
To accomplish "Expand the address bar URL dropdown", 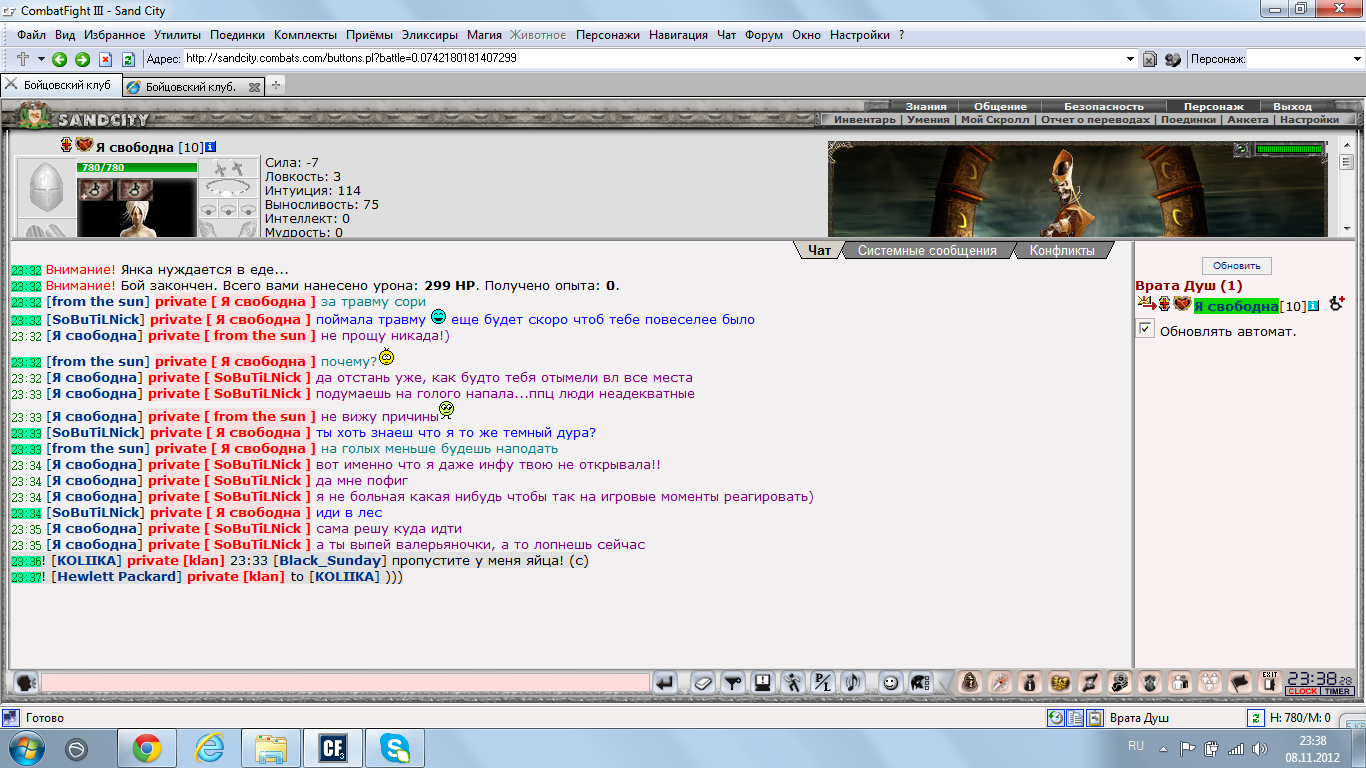I will point(1130,59).
